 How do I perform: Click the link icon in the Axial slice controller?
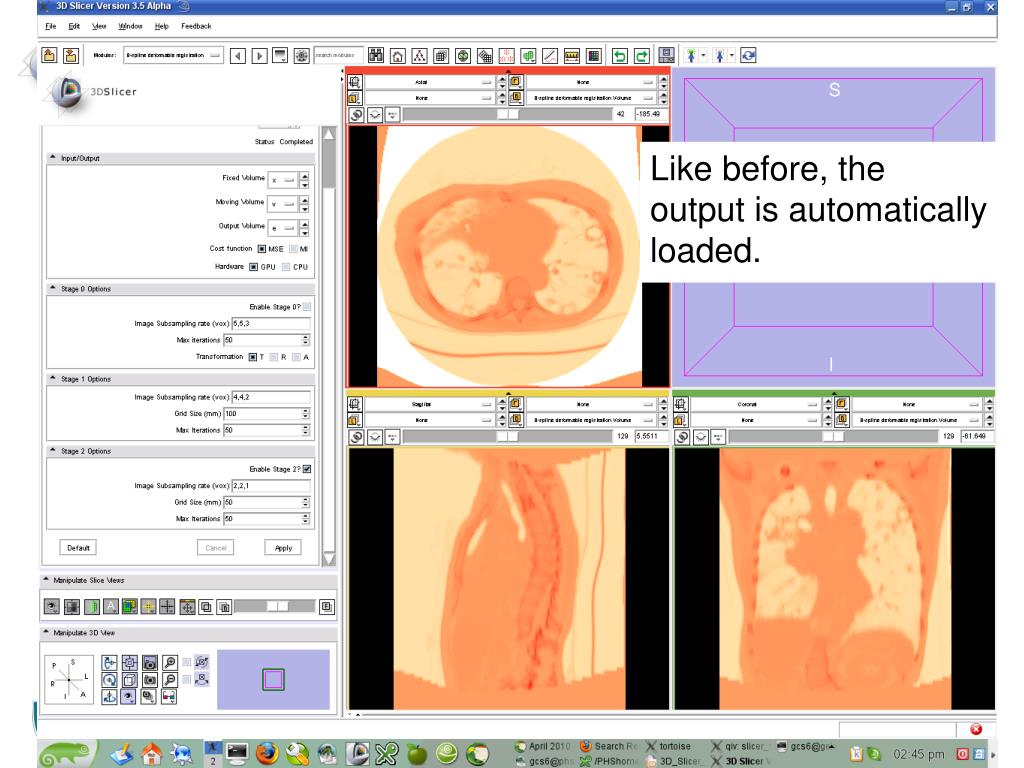coord(357,114)
